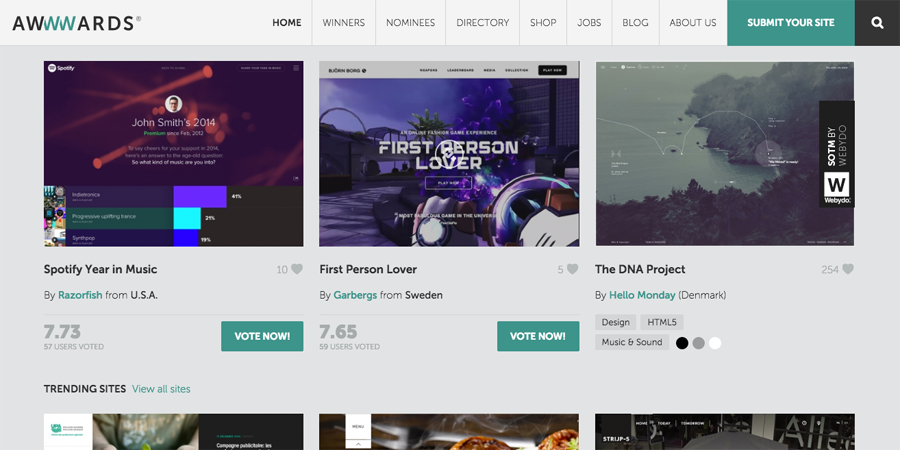
Task: Click the Awwwards logo
Action: [77, 23]
